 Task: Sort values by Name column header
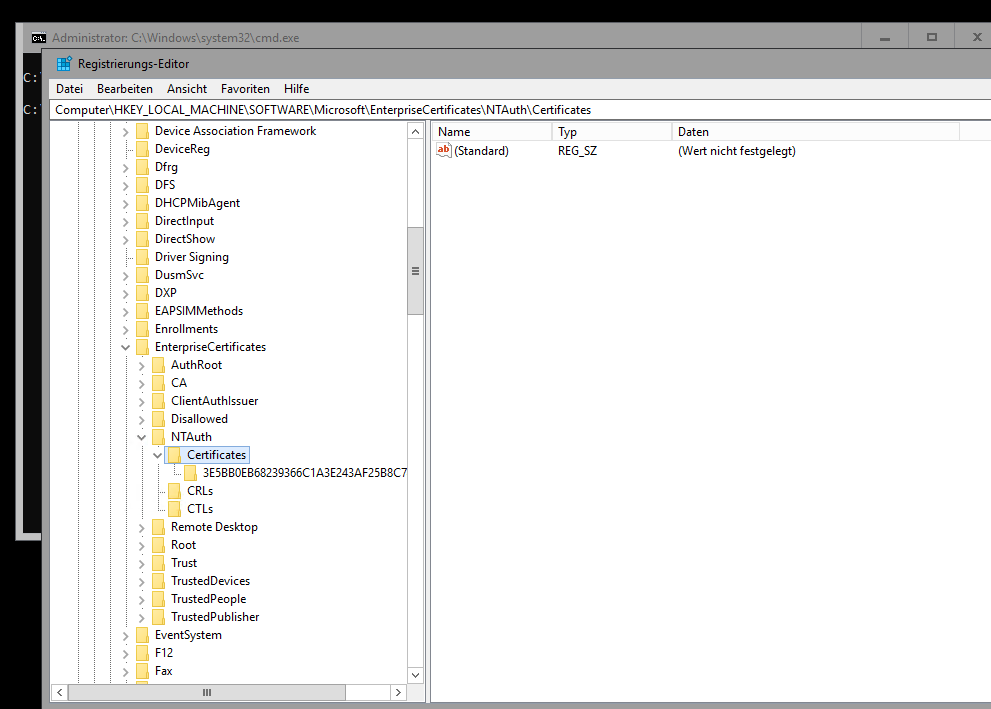click(x=492, y=131)
